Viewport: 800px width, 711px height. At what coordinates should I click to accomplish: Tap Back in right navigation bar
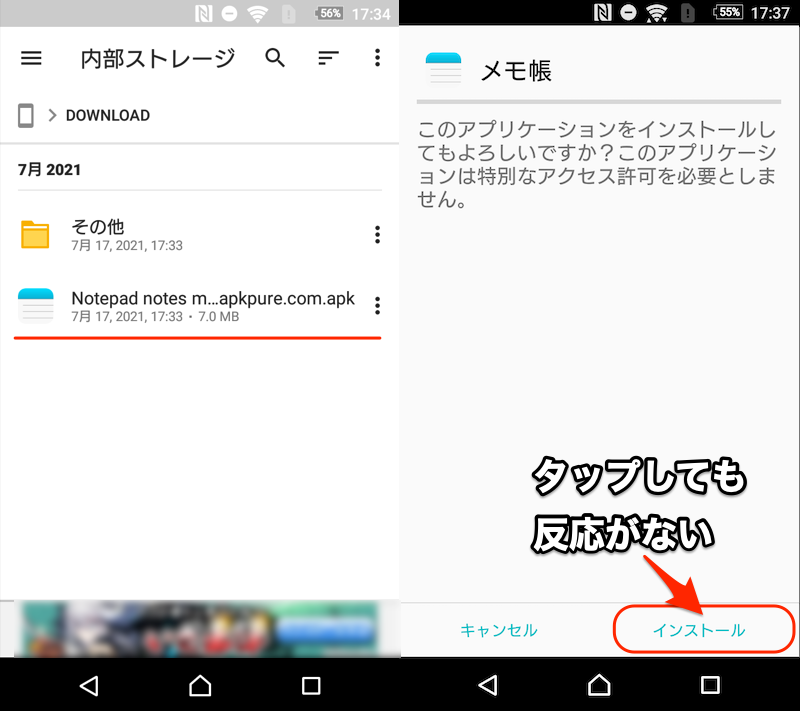point(488,685)
